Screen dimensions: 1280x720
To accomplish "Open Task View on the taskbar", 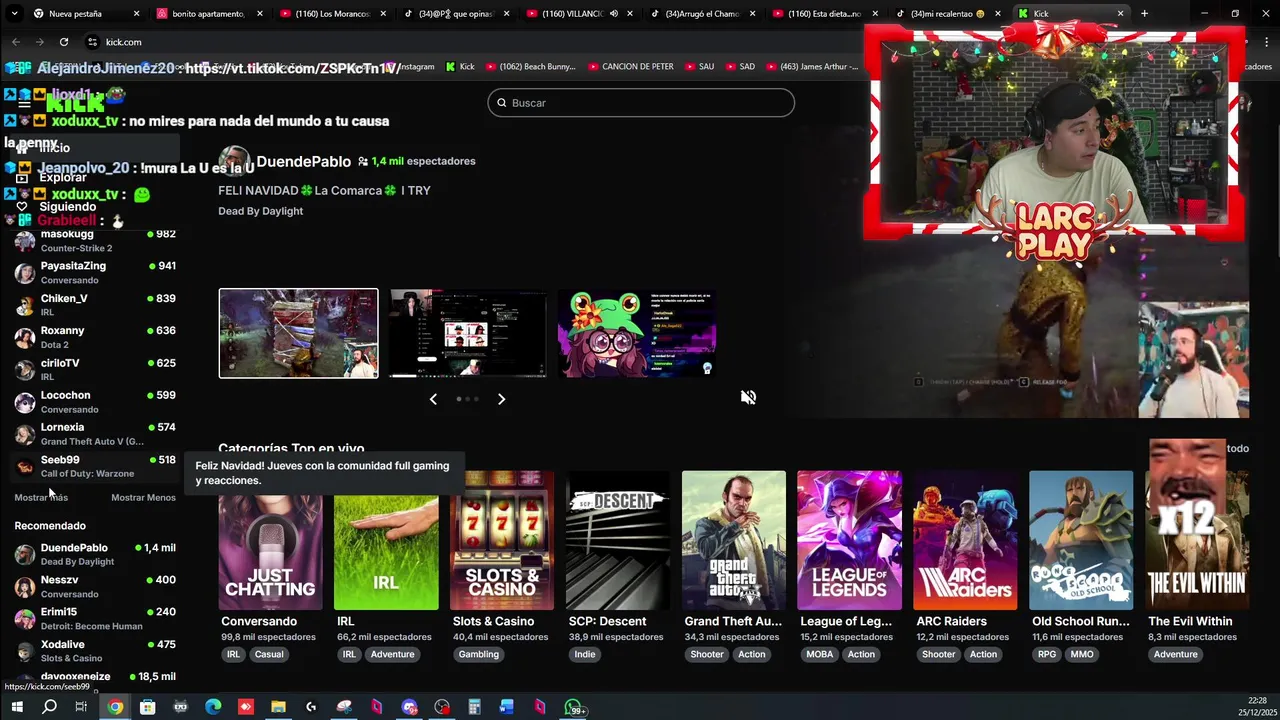I will coord(81,707).
